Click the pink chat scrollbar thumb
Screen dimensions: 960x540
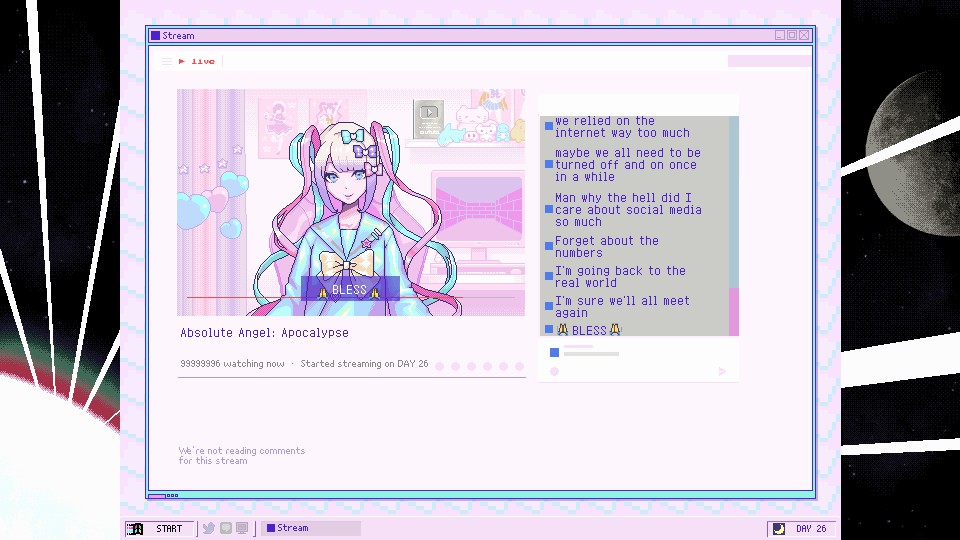[733, 312]
